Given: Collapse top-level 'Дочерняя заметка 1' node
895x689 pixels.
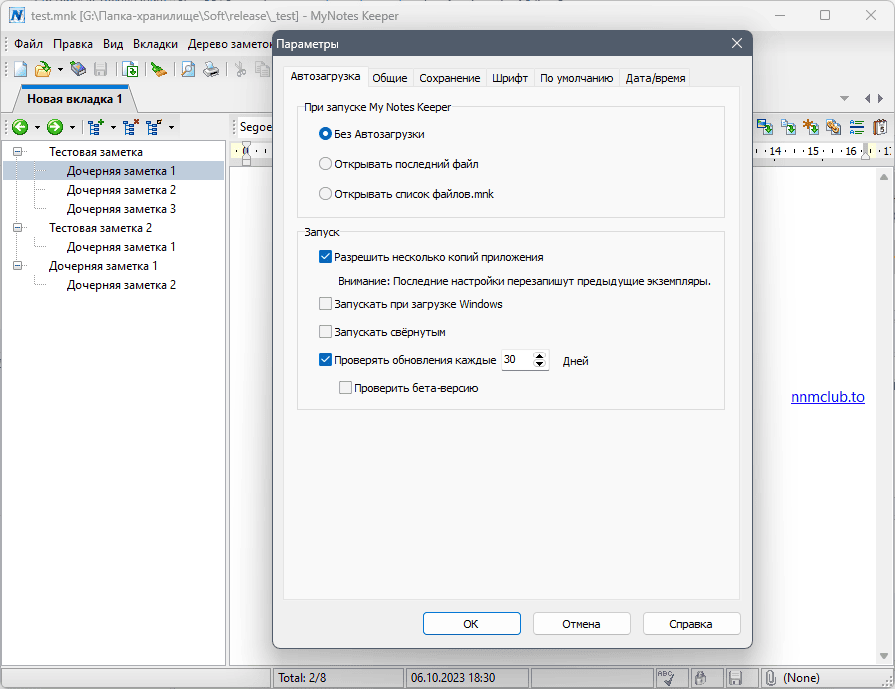Looking at the screenshot, I should tap(18, 266).
